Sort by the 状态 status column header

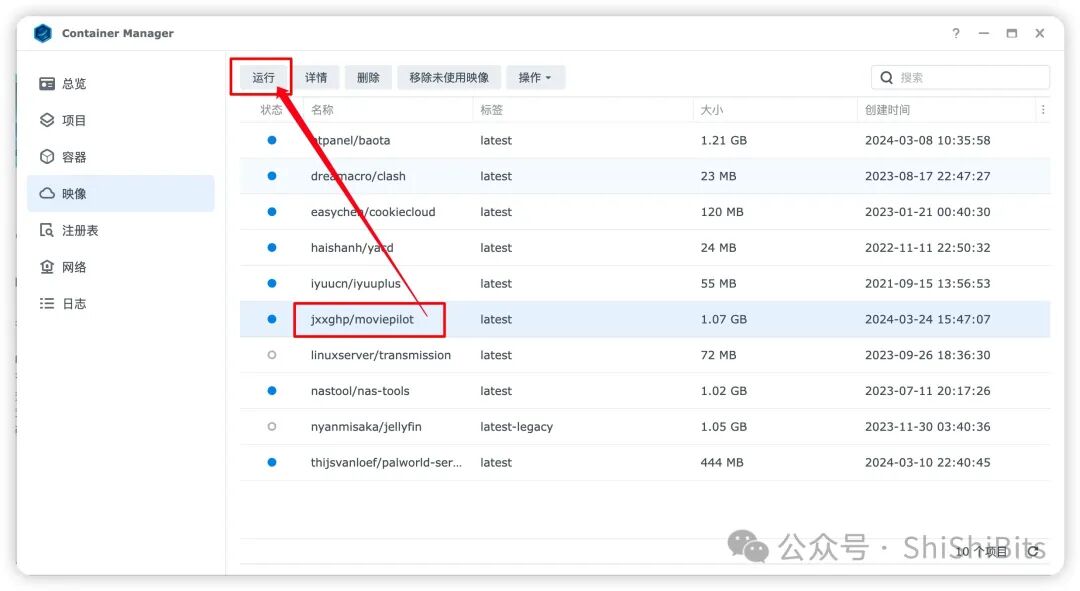click(271, 110)
